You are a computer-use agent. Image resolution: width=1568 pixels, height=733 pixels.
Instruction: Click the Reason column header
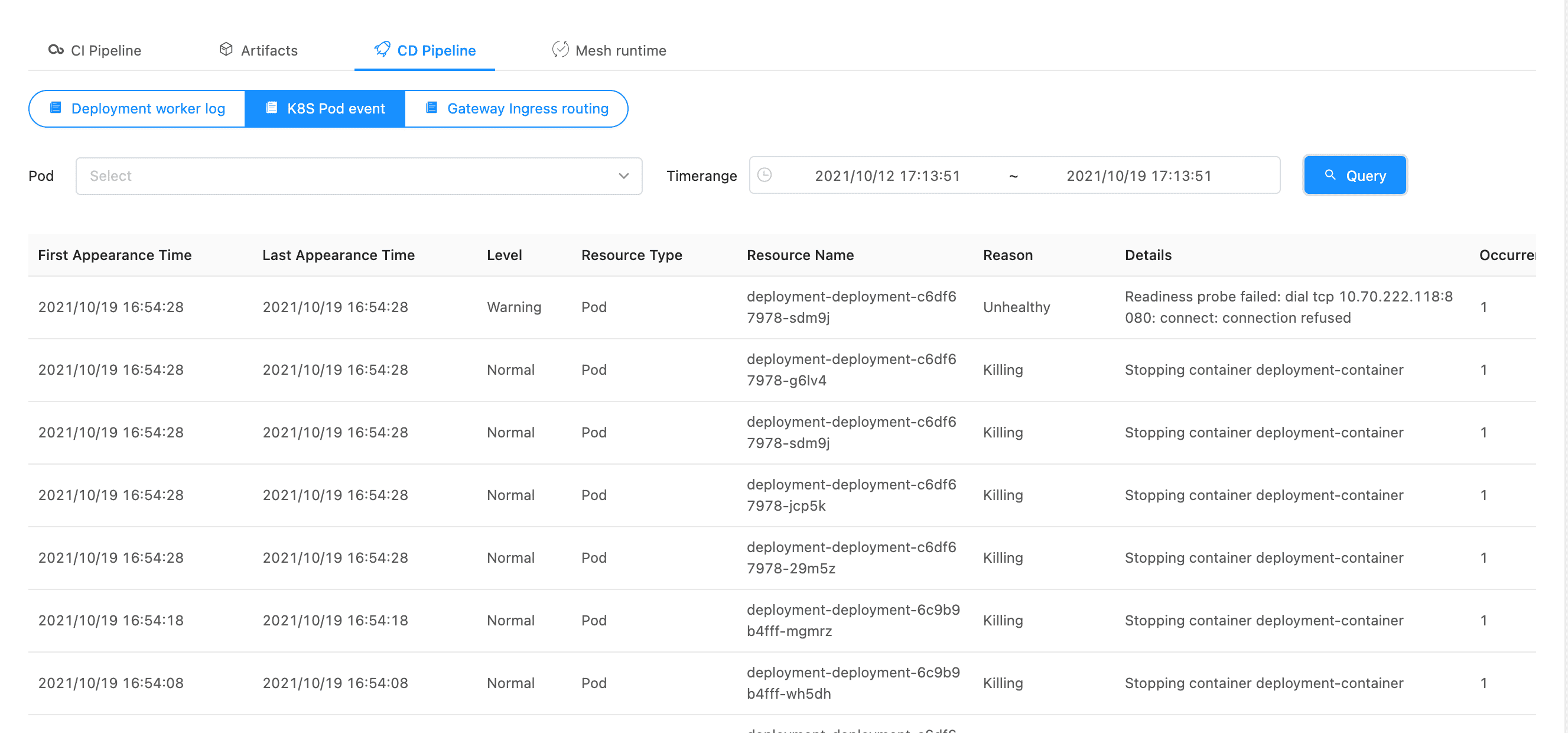[1008, 255]
